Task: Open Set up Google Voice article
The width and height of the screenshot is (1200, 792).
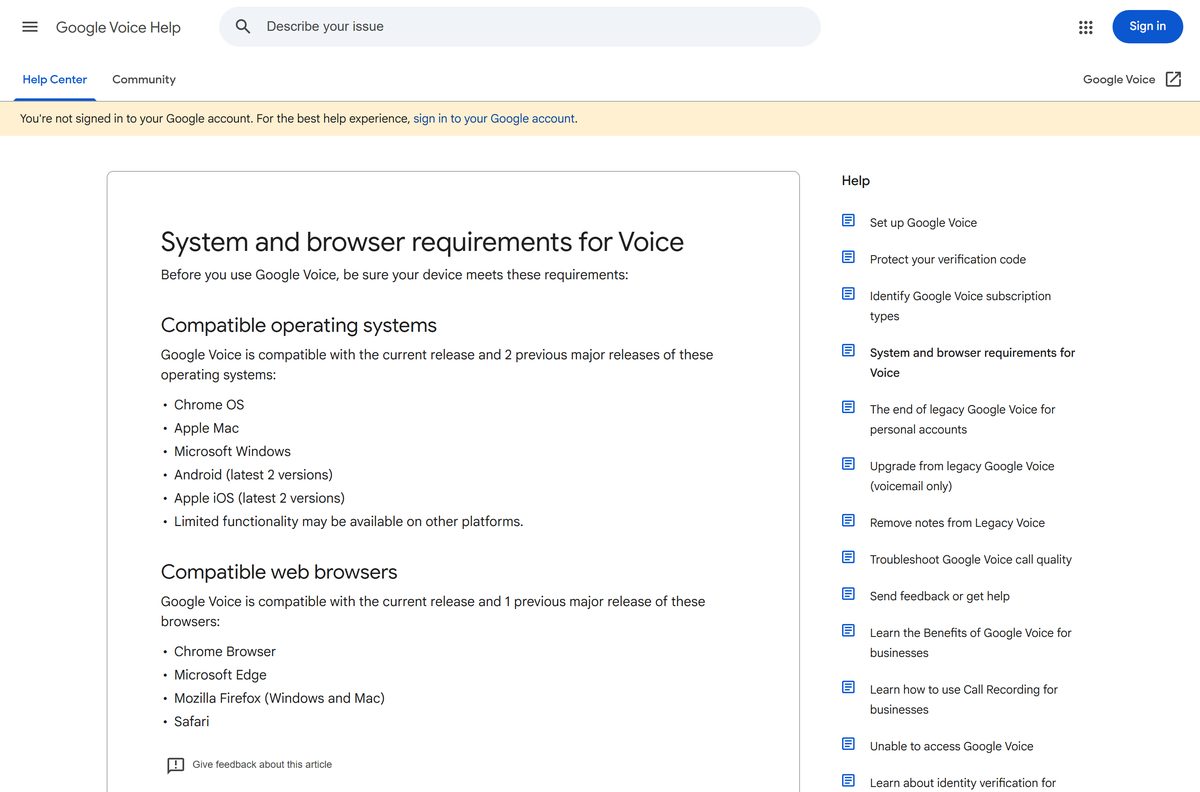Action: (923, 223)
